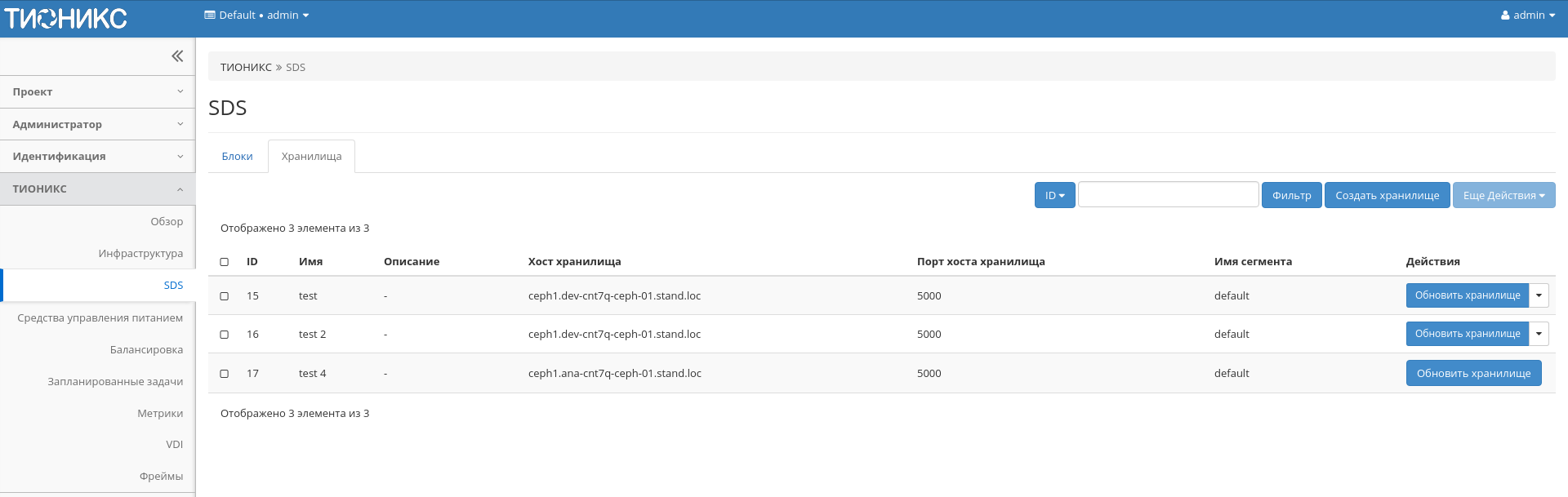Expand action arrow for storage 15

coord(1539,295)
